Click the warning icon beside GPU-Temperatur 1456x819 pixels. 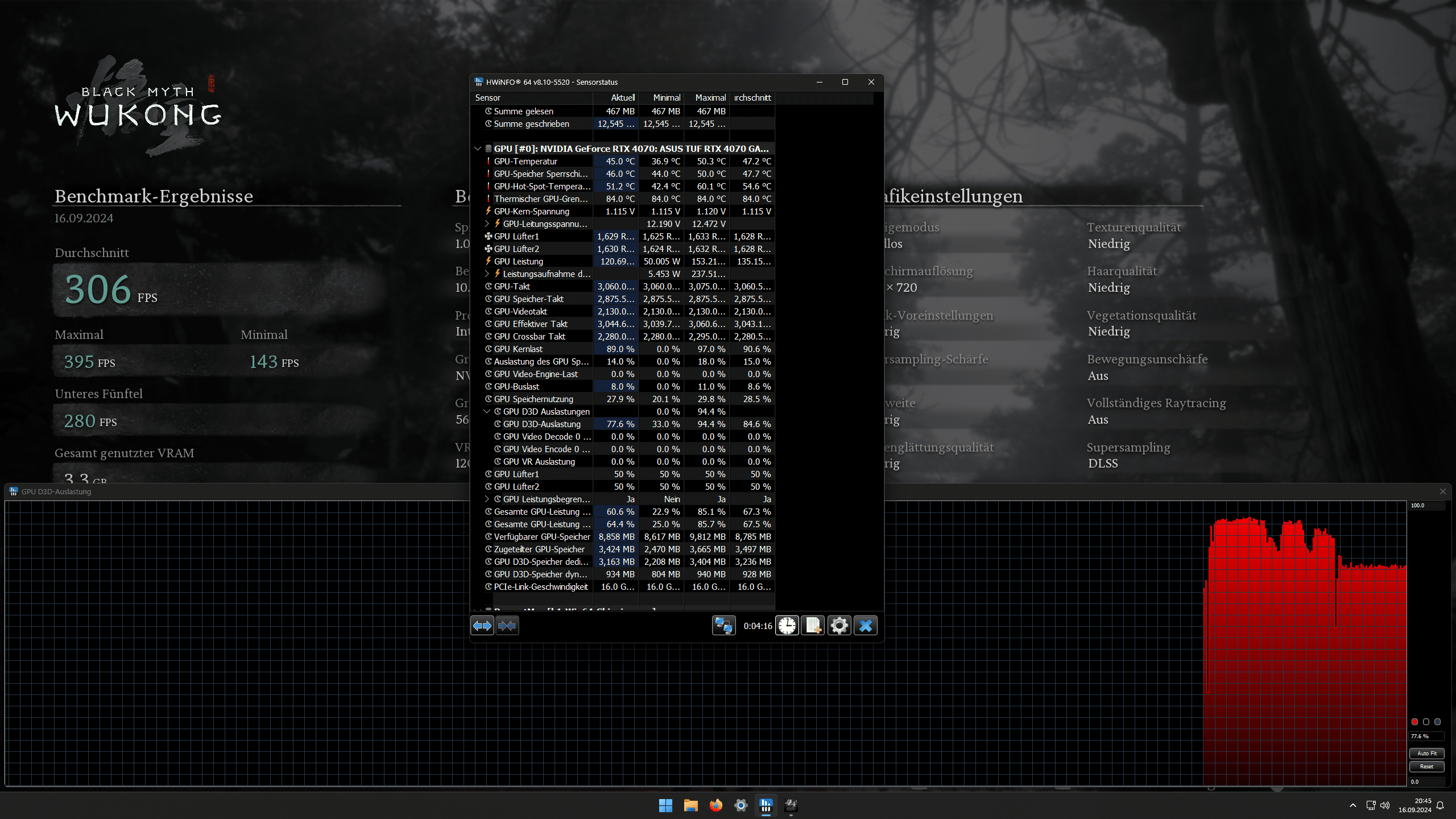[x=488, y=161]
